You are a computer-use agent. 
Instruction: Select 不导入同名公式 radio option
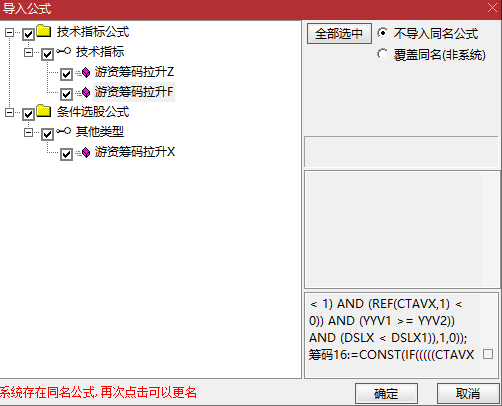pyautogui.click(x=383, y=33)
